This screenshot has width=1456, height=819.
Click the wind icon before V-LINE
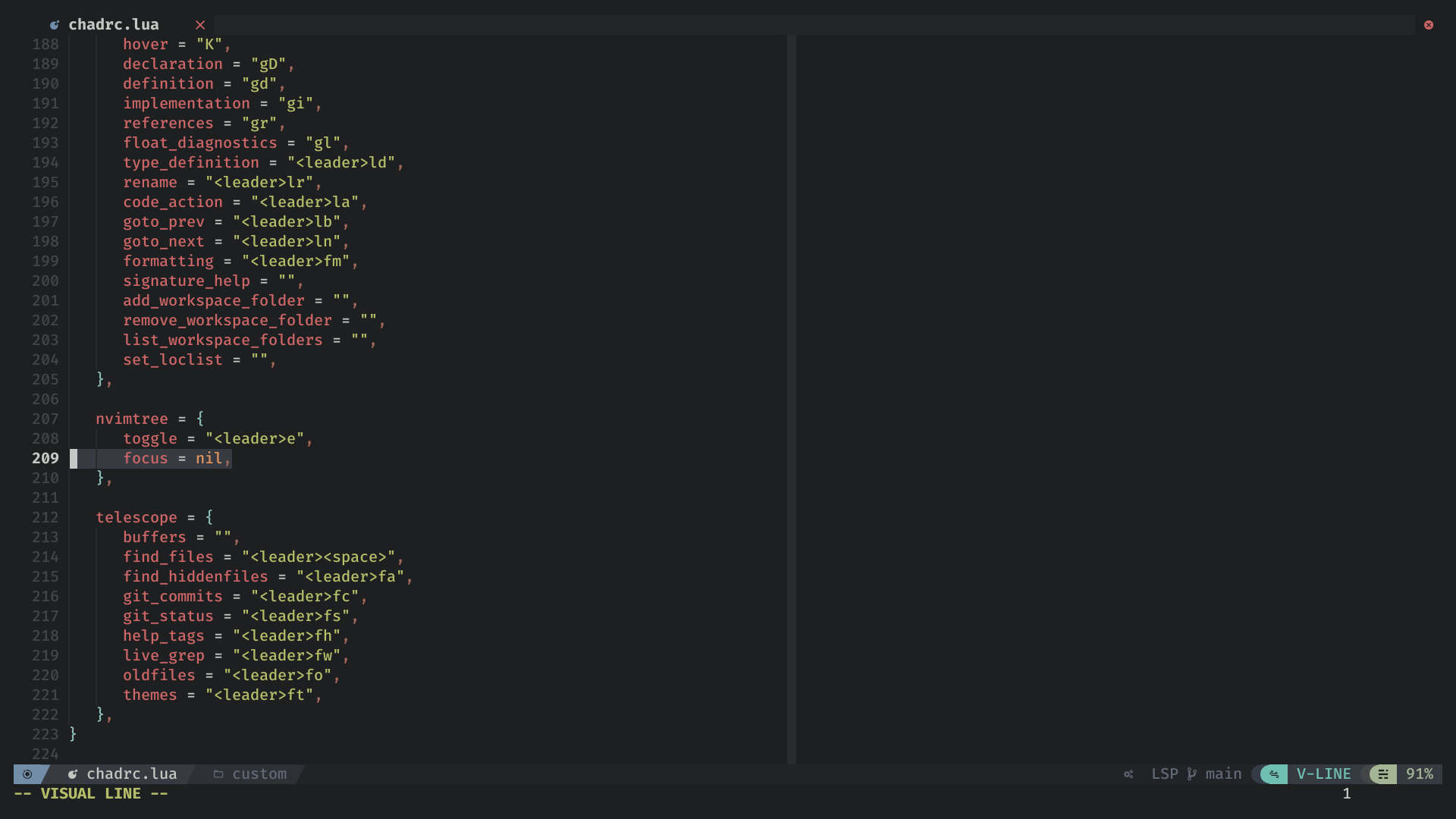point(1273,773)
